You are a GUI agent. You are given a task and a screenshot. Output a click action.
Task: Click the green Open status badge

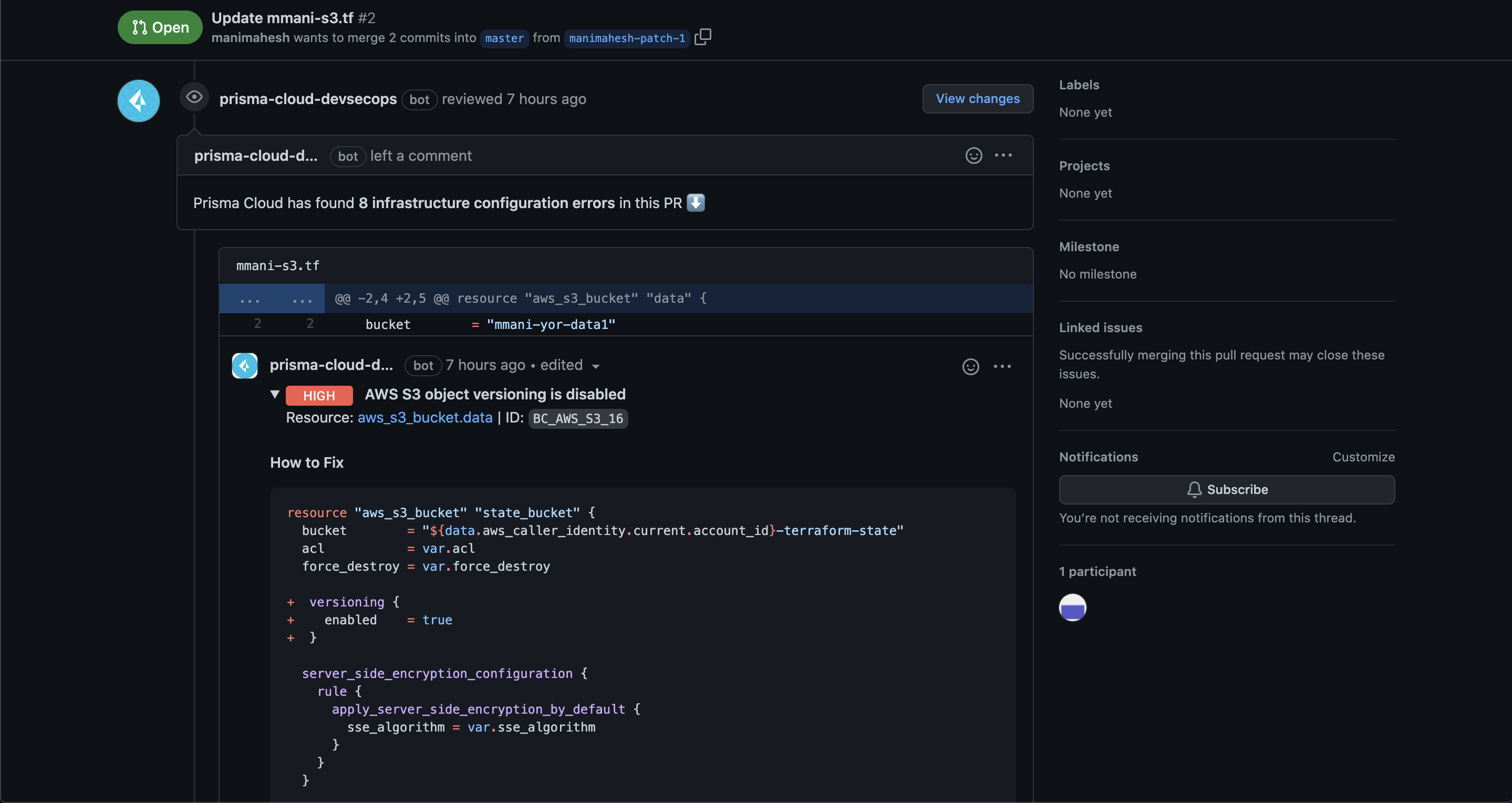click(160, 27)
